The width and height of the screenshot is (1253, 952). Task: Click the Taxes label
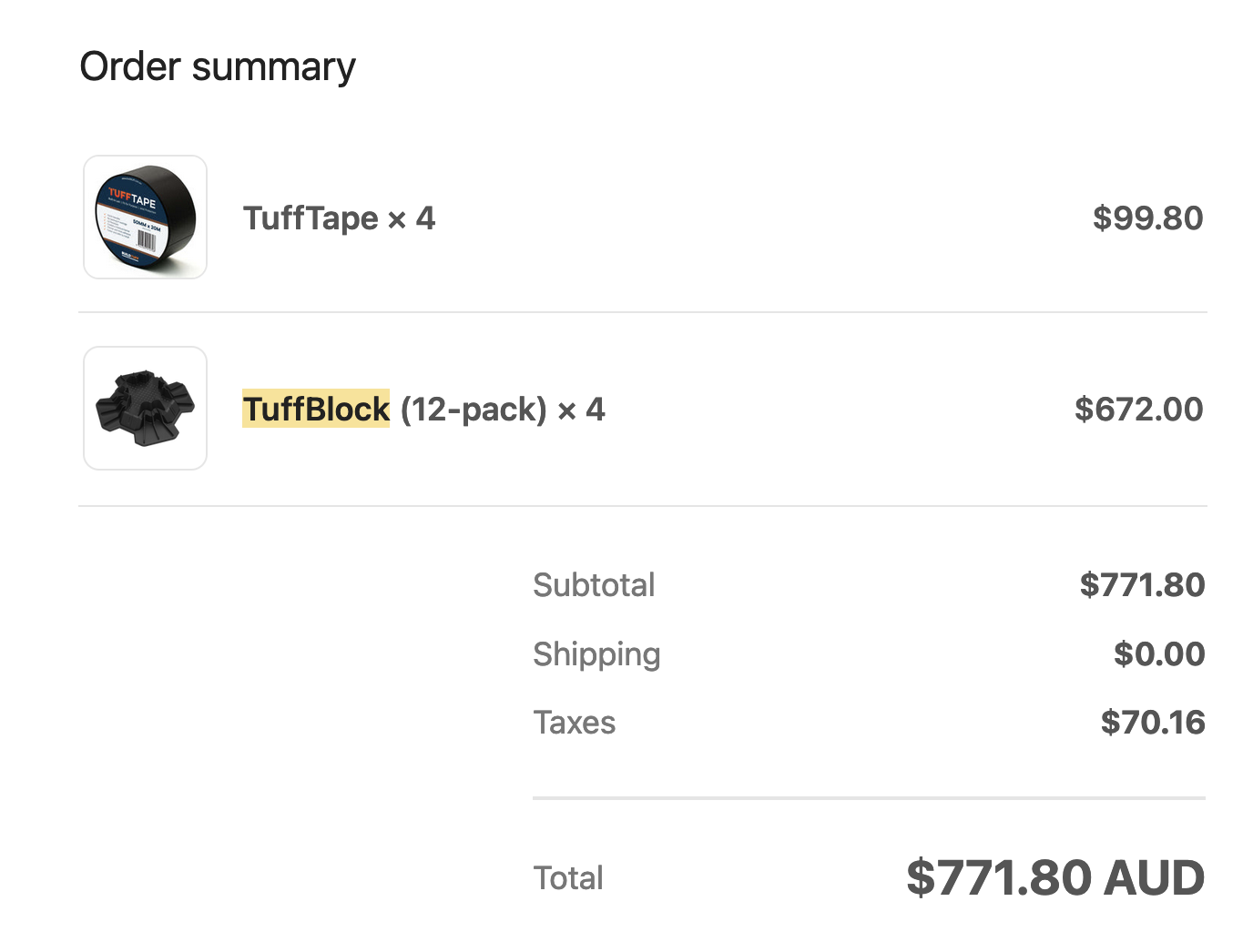tap(574, 723)
